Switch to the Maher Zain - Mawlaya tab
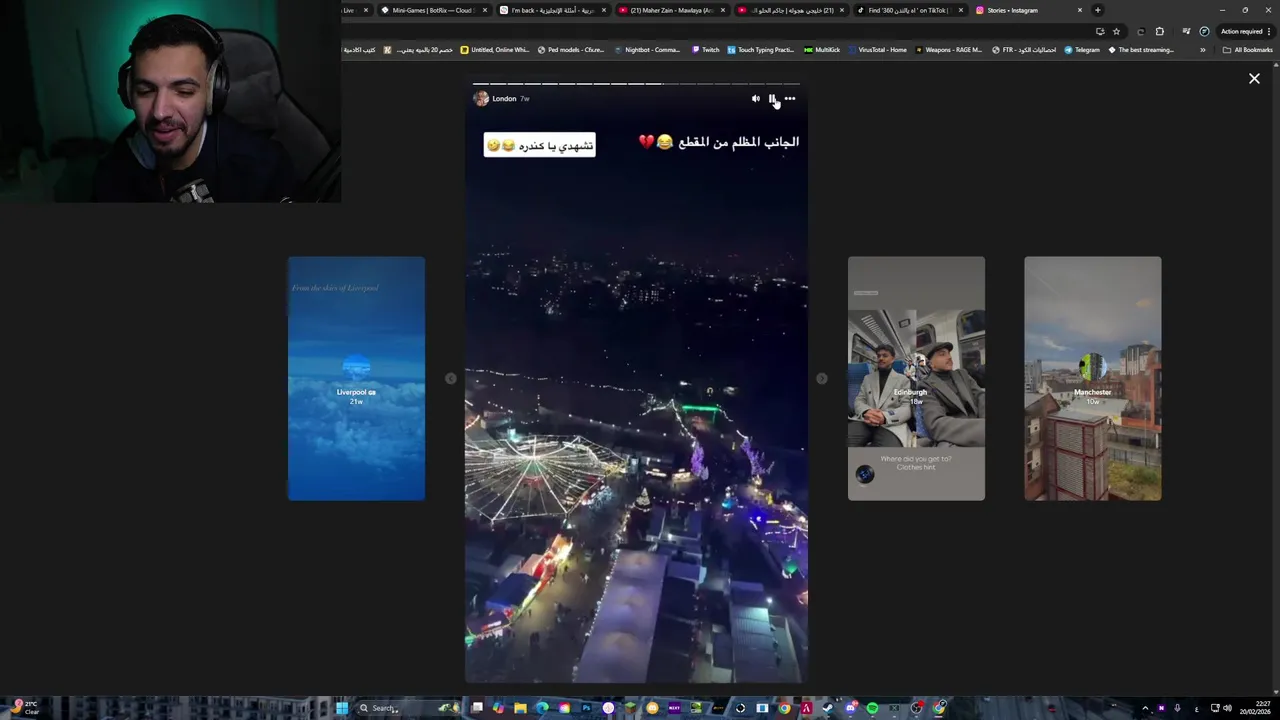 point(671,10)
